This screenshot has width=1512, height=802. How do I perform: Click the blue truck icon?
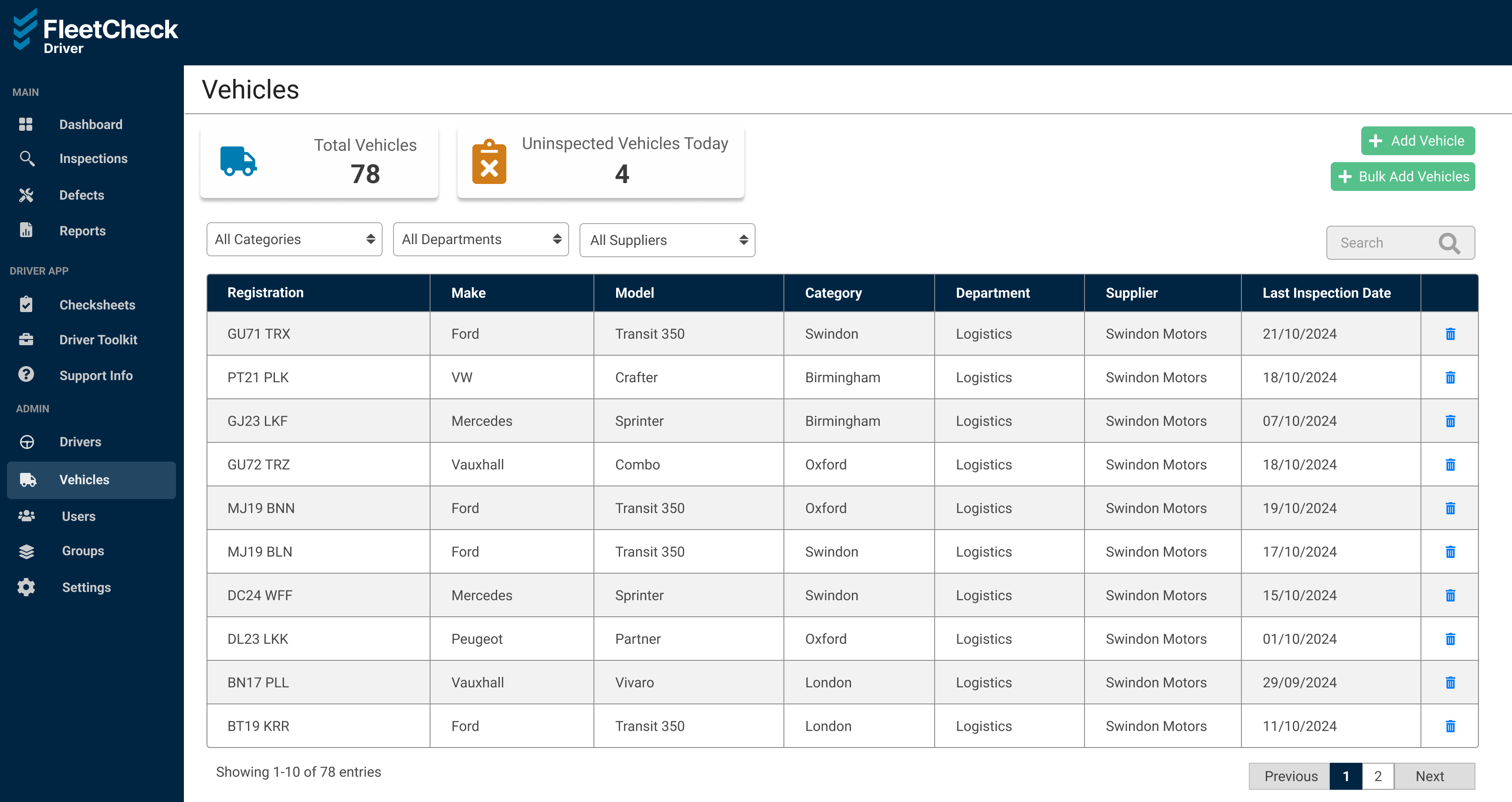point(238,161)
